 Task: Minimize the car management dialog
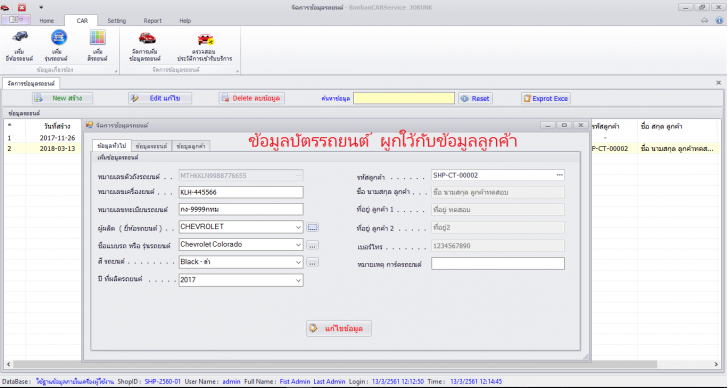548,125
